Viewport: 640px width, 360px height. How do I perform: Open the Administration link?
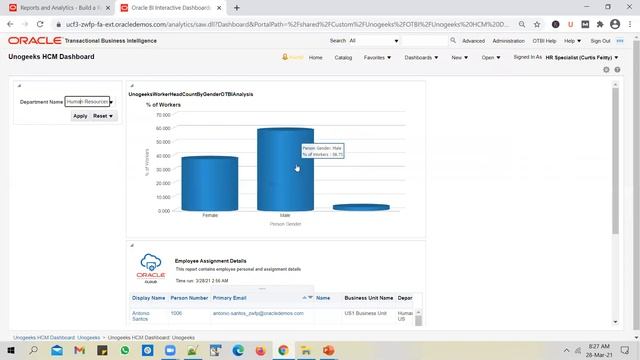coord(509,41)
